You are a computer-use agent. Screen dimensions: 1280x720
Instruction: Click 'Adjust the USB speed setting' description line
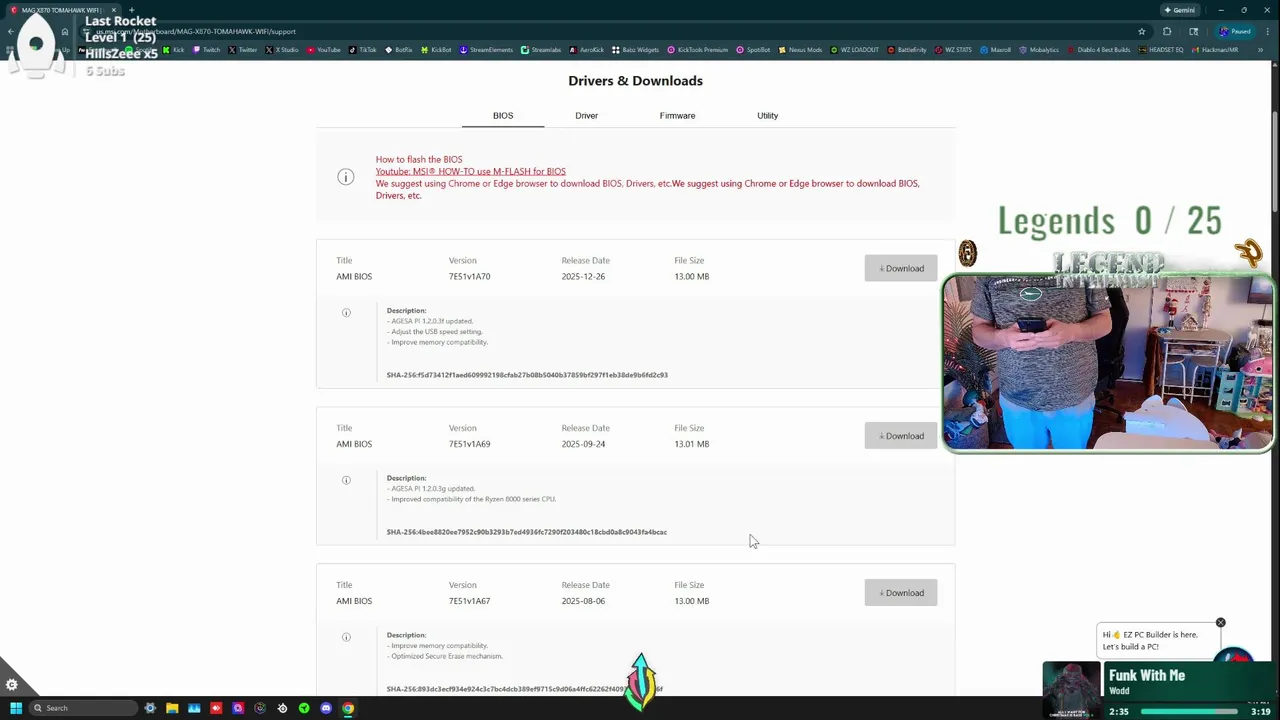point(437,332)
